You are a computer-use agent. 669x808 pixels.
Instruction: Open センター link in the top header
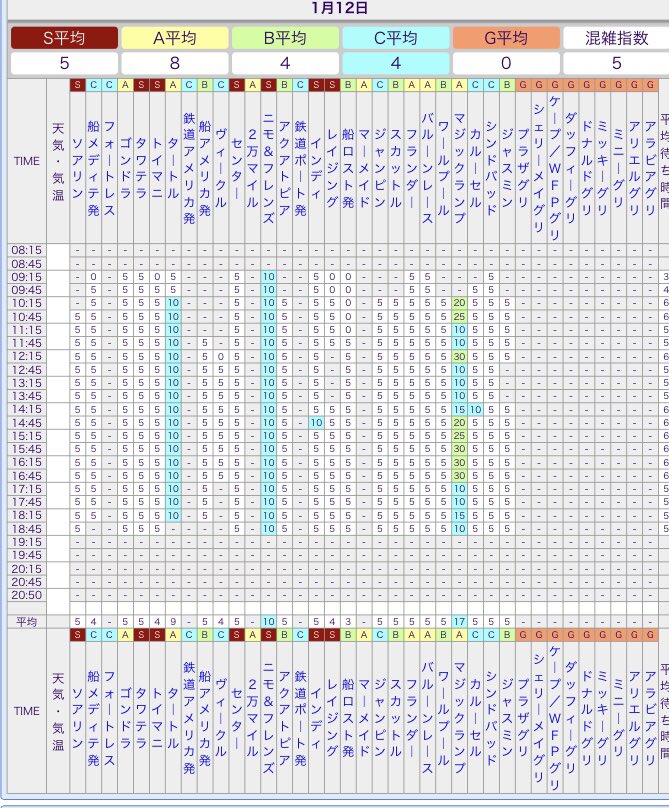[x=237, y=169]
